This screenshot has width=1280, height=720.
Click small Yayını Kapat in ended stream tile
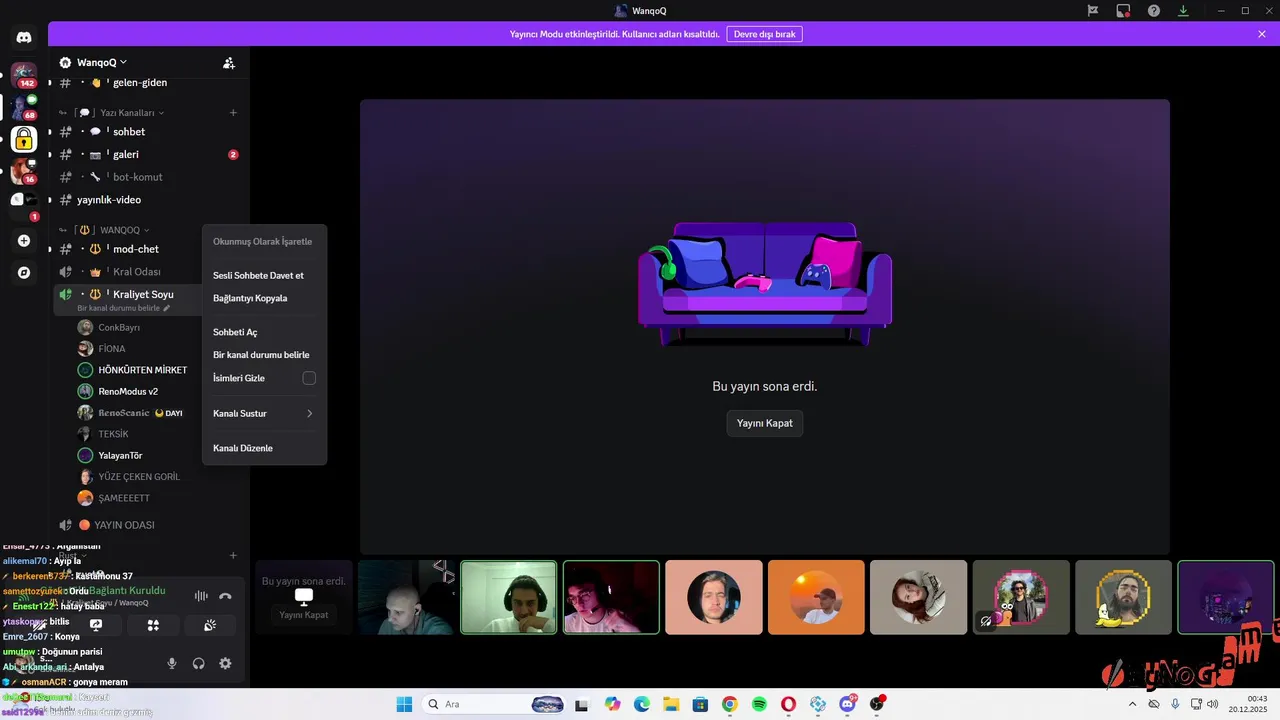pos(303,615)
